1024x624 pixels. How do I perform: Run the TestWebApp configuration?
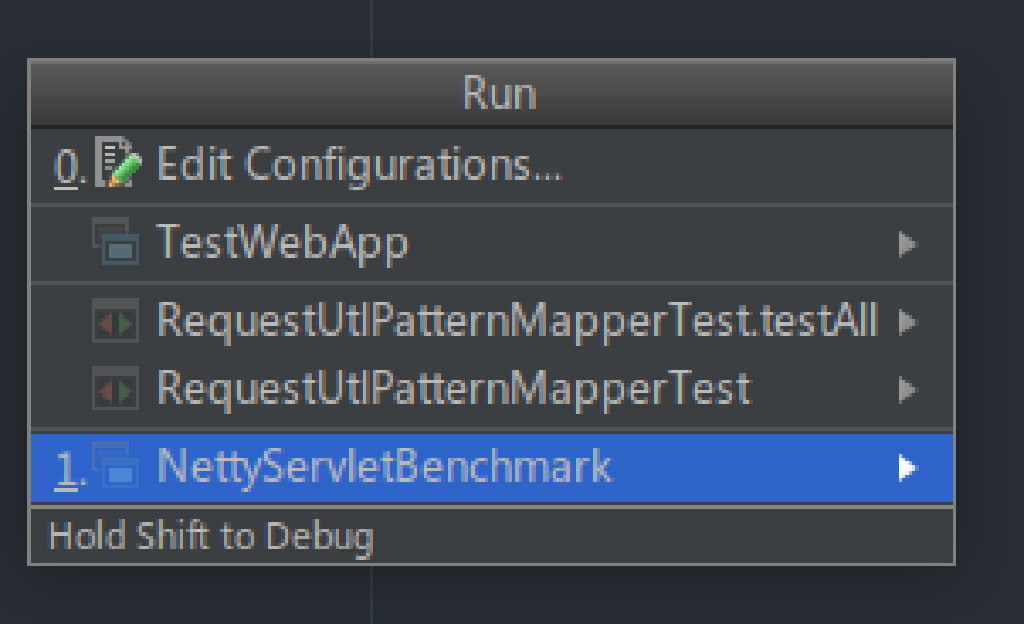(x=282, y=243)
